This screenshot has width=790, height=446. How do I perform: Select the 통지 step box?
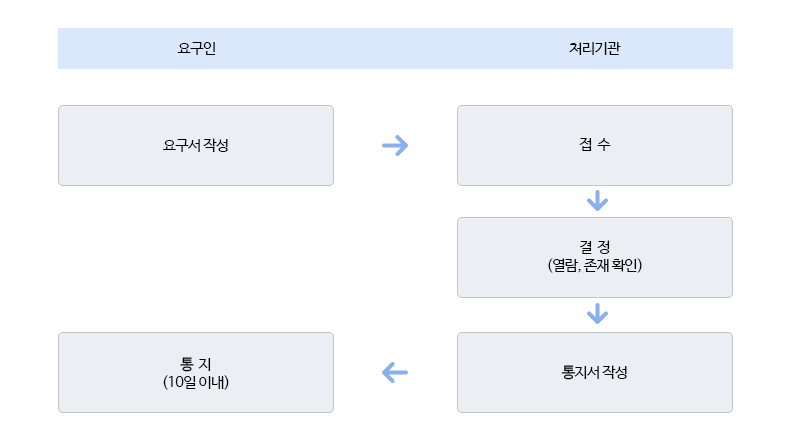[196, 372]
